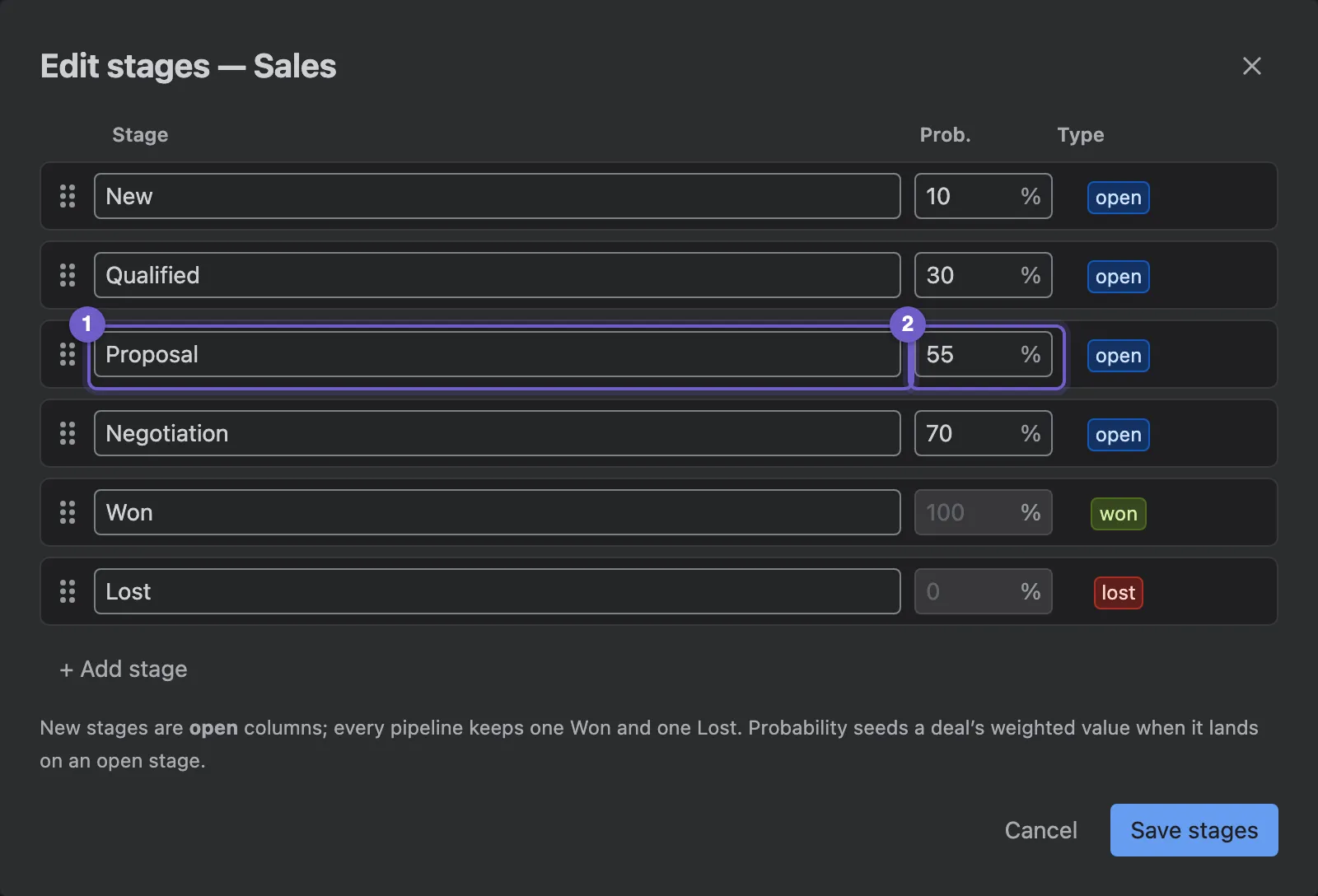The width and height of the screenshot is (1318, 896).
Task: Click the Prob. column header
Action: click(x=945, y=135)
